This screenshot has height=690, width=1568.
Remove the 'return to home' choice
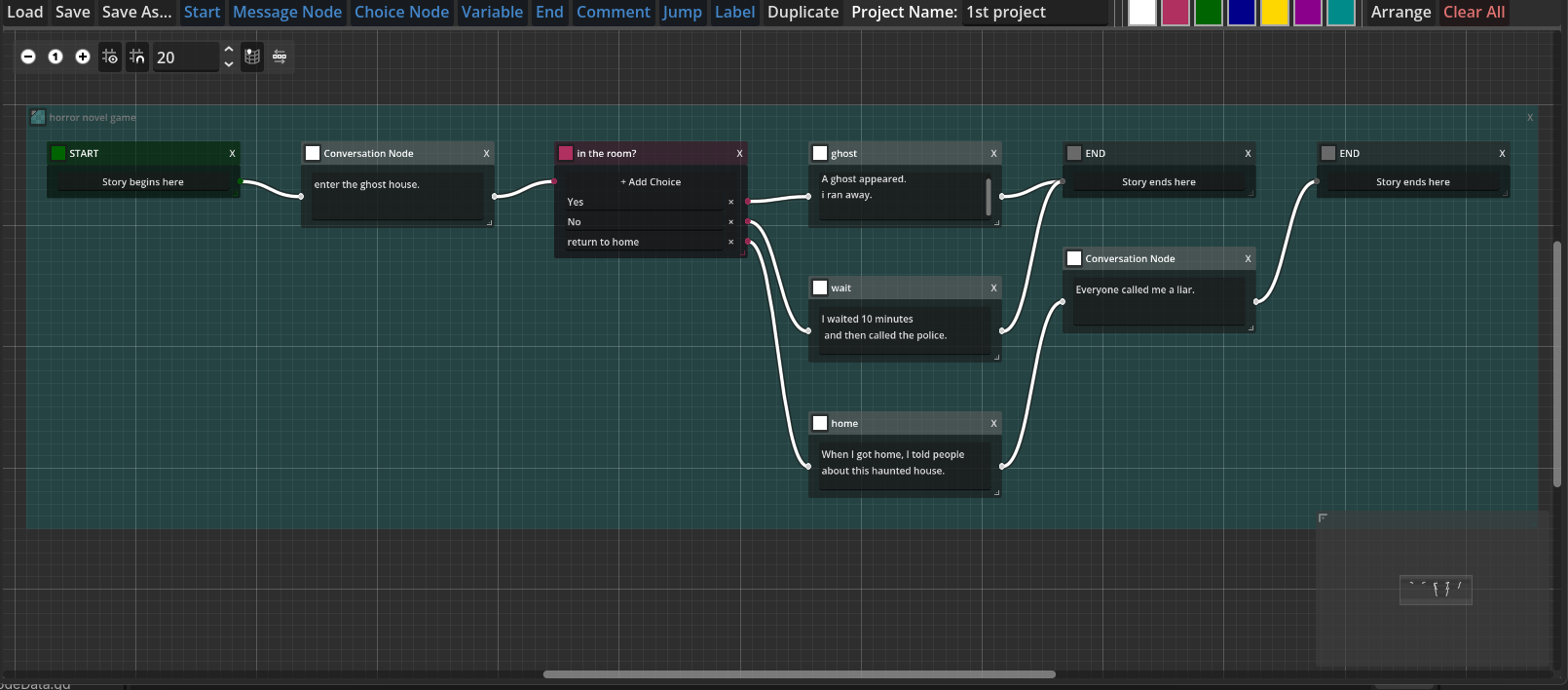tap(730, 243)
